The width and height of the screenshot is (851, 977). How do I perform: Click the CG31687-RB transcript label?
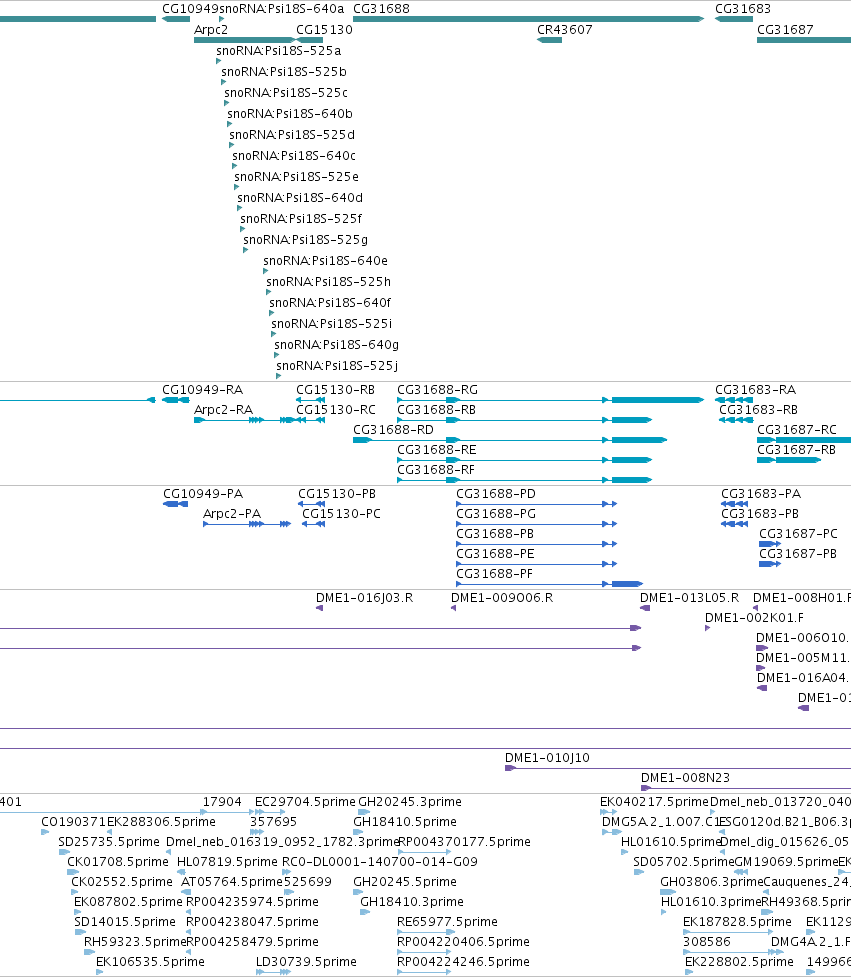pos(796,450)
